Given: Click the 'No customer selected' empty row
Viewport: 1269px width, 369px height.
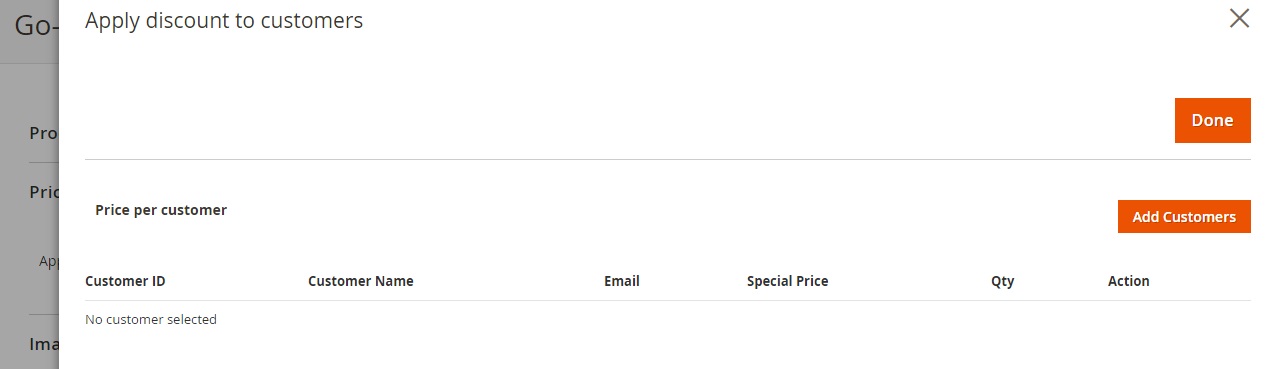Looking at the screenshot, I should pos(668,320).
